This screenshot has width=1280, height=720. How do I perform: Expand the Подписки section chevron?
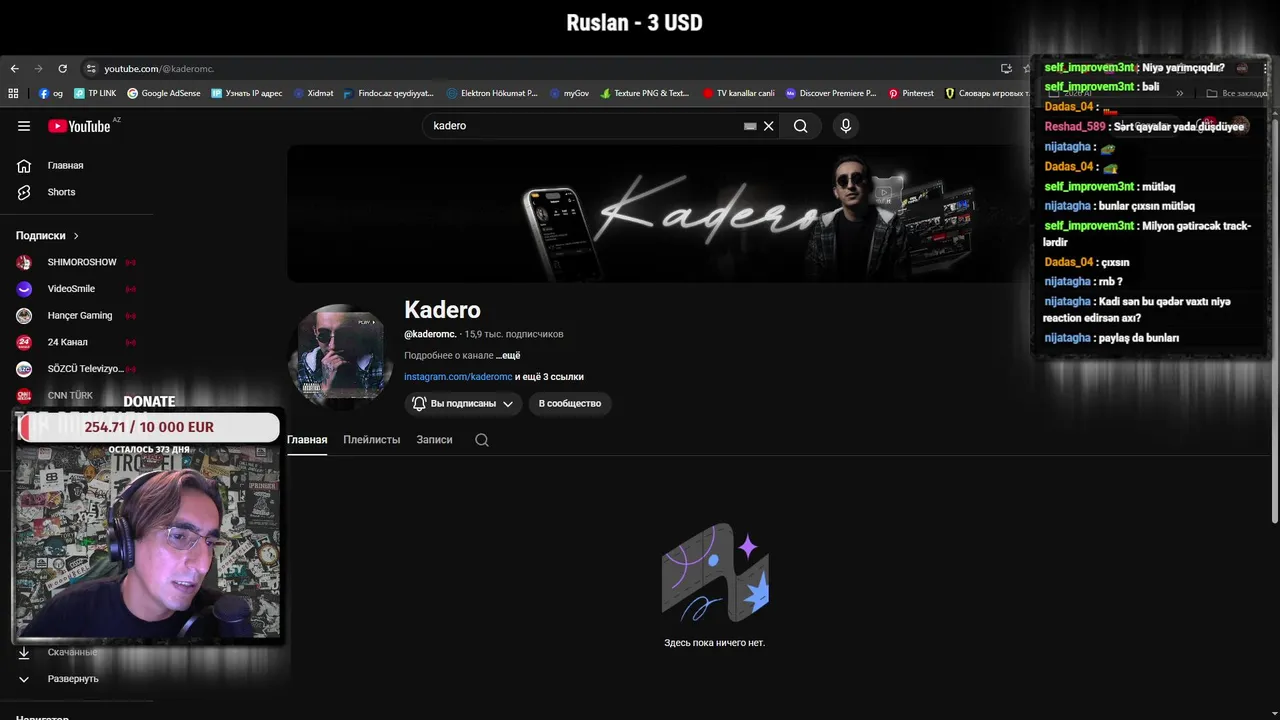[x=76, y=236]
